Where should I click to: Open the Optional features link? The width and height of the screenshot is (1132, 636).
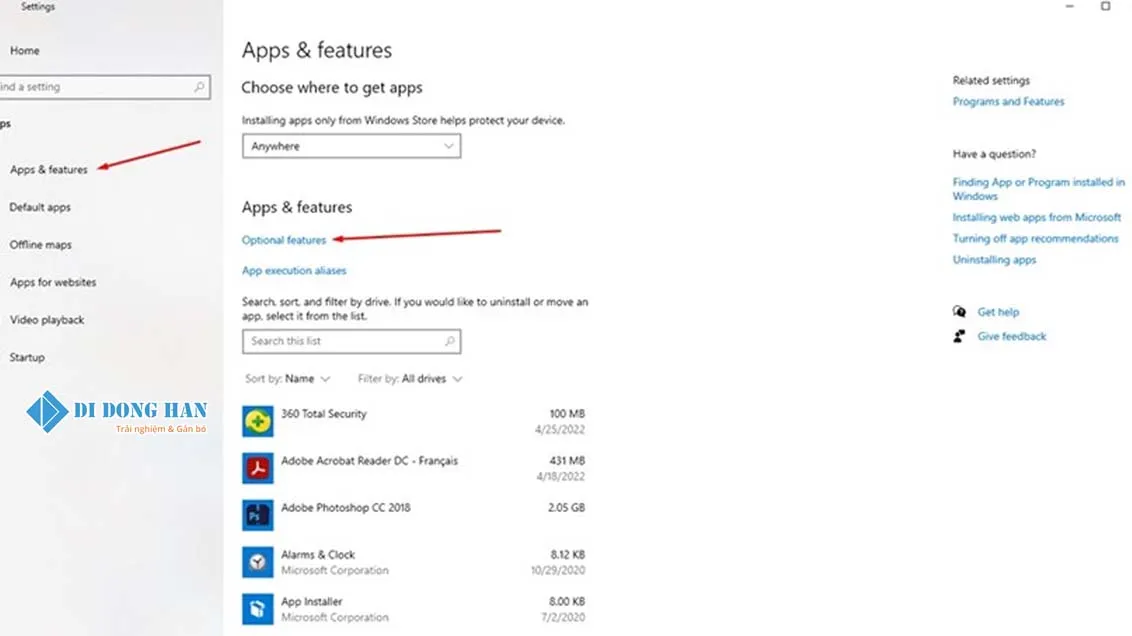coord(284,240)
